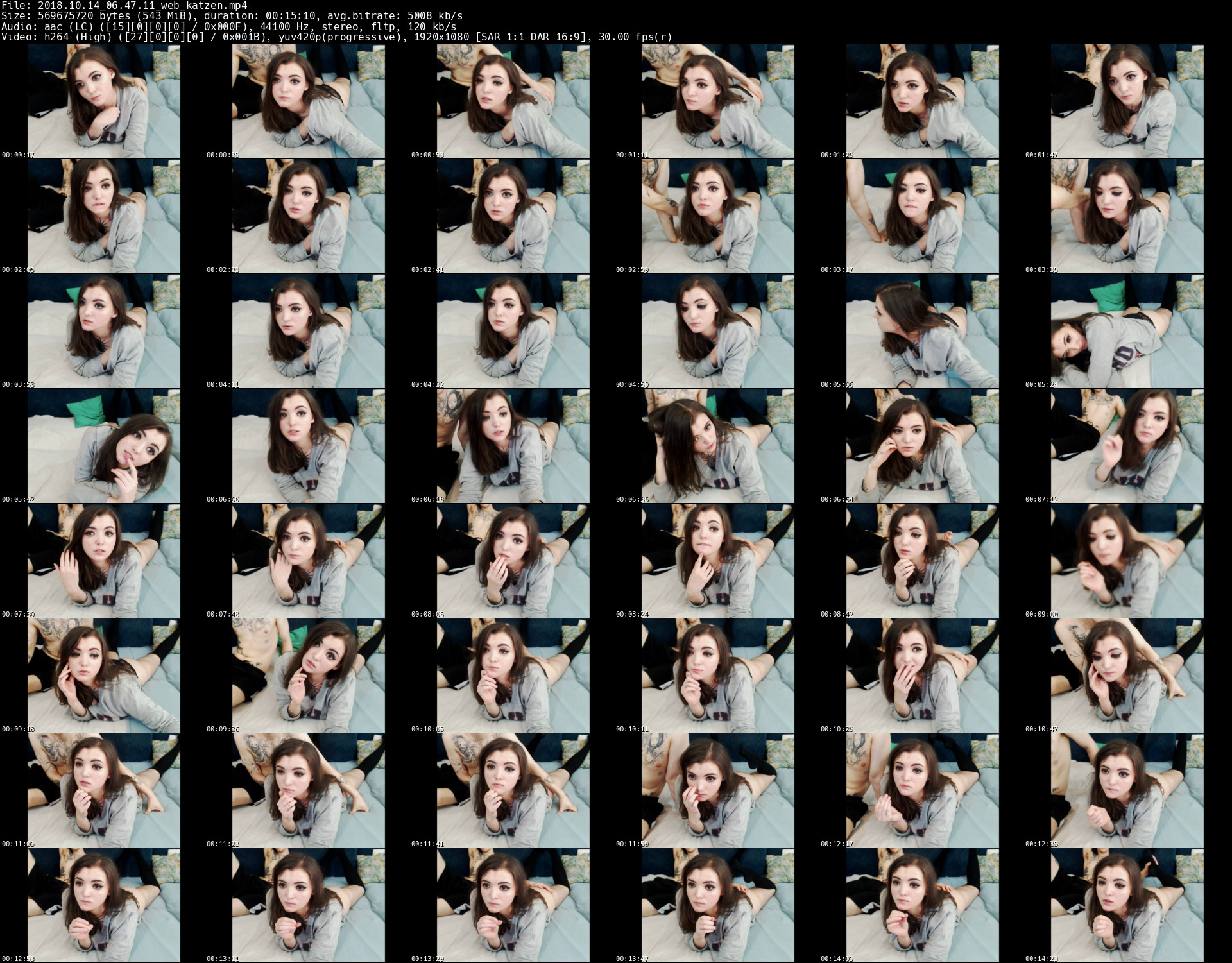This screenshot has width=1232, height=963.
Task: Open the thumbnail at 00:04:11
Action: tap(308, 331)
